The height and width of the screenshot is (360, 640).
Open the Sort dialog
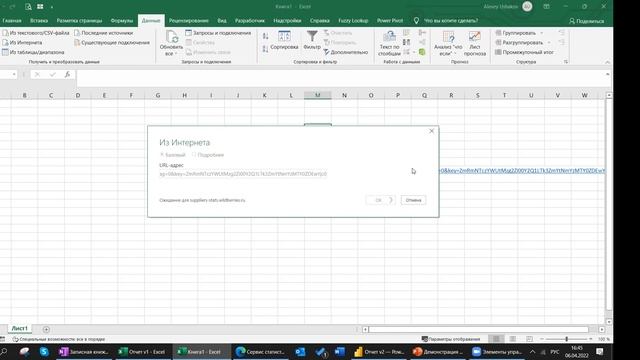[x=284, y=40]
